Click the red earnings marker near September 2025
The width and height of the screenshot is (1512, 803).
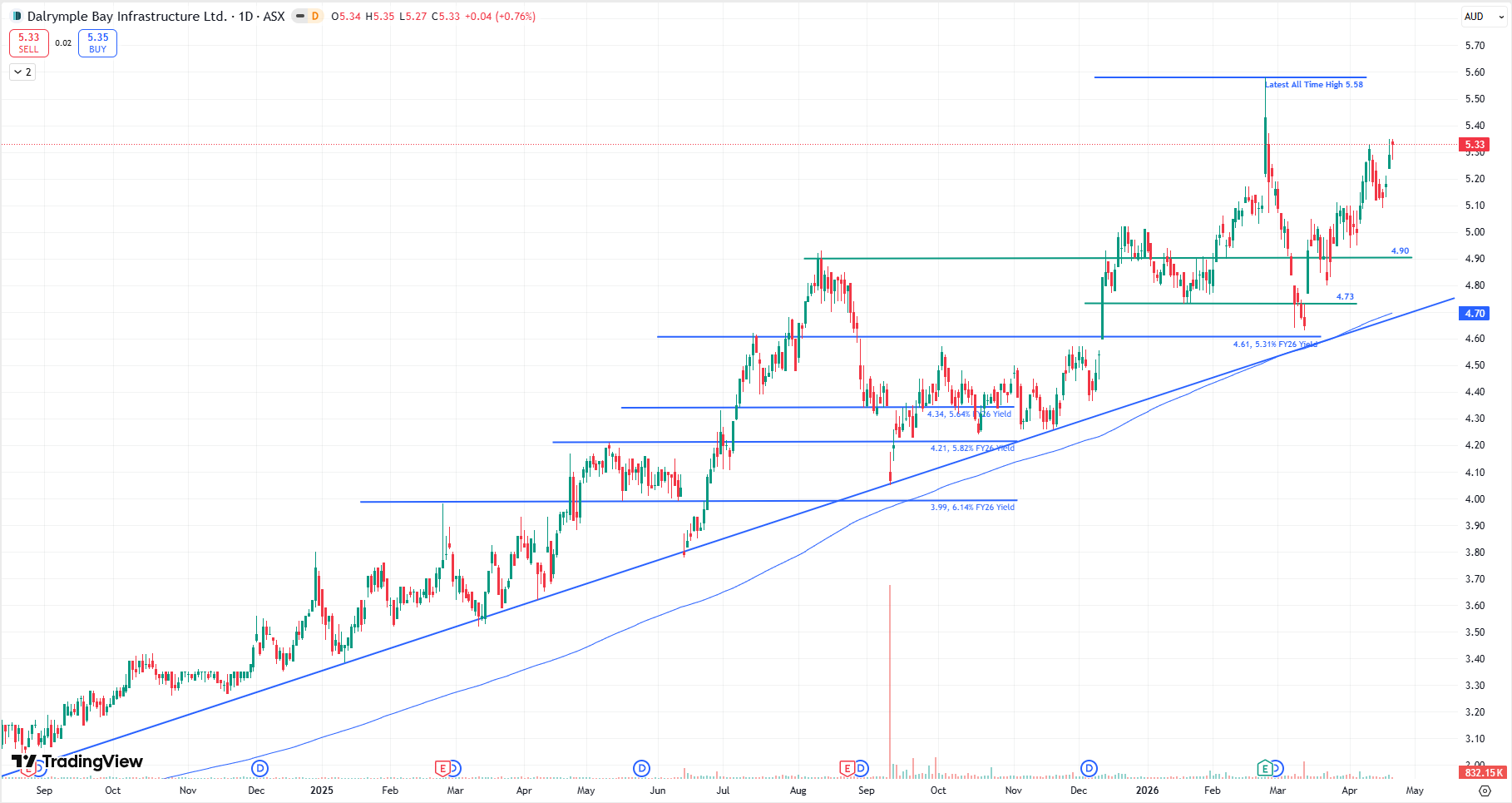pos(847,768)
